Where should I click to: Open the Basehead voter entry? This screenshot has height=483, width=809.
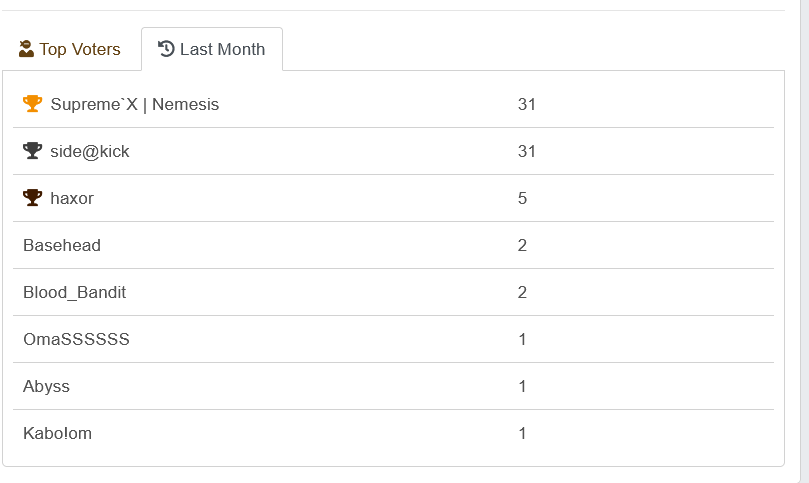coord(62,245)
